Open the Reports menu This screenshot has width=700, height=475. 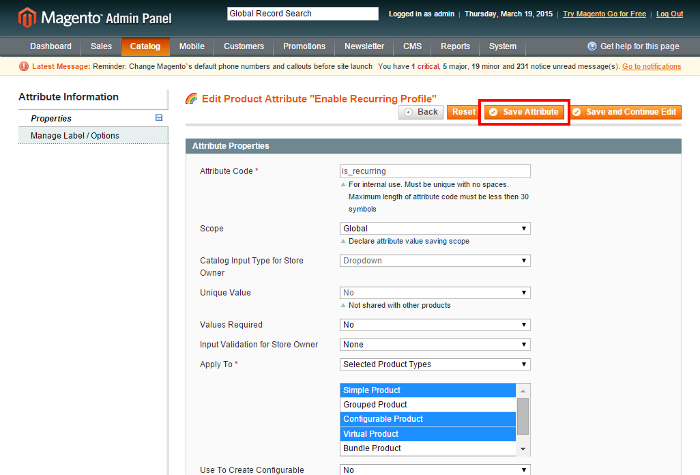(x=455, y=46)
